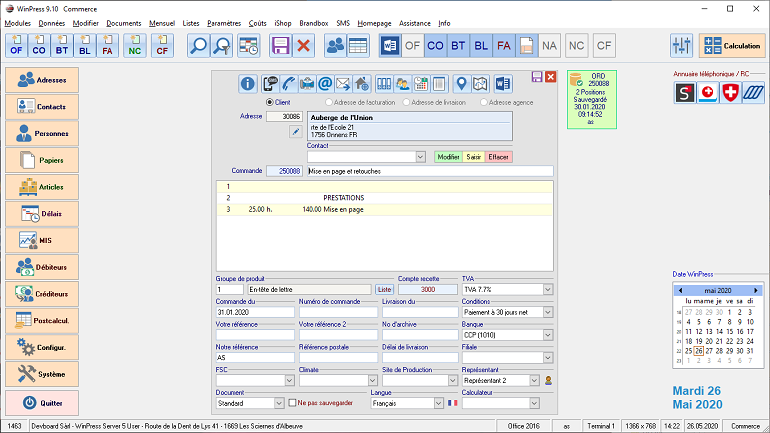Open the people group toolbar icon
Viewport: 770px width, 433px height.
tap(335, 46)
